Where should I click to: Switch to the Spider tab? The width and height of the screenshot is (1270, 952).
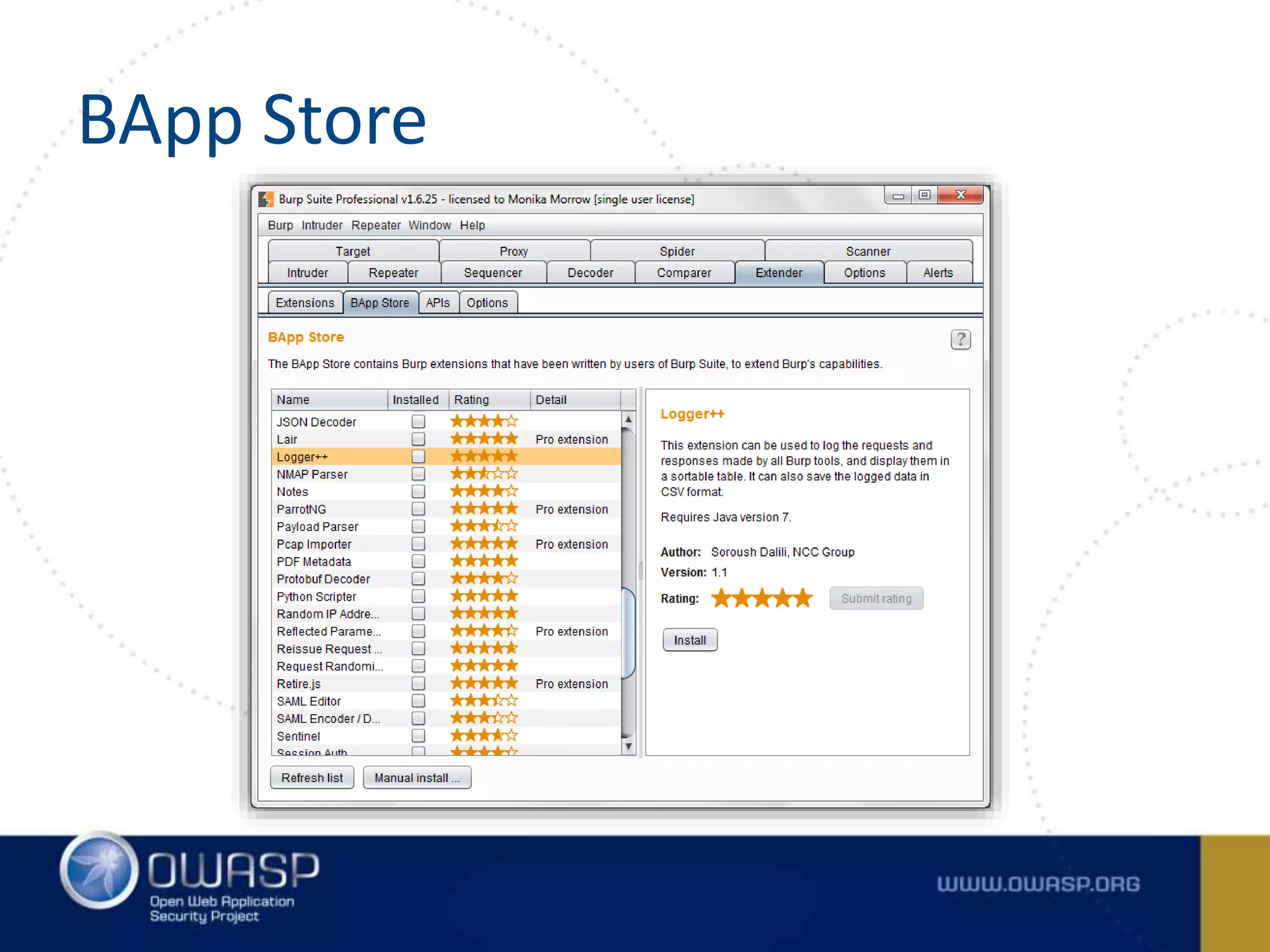[x=677, y=251]
